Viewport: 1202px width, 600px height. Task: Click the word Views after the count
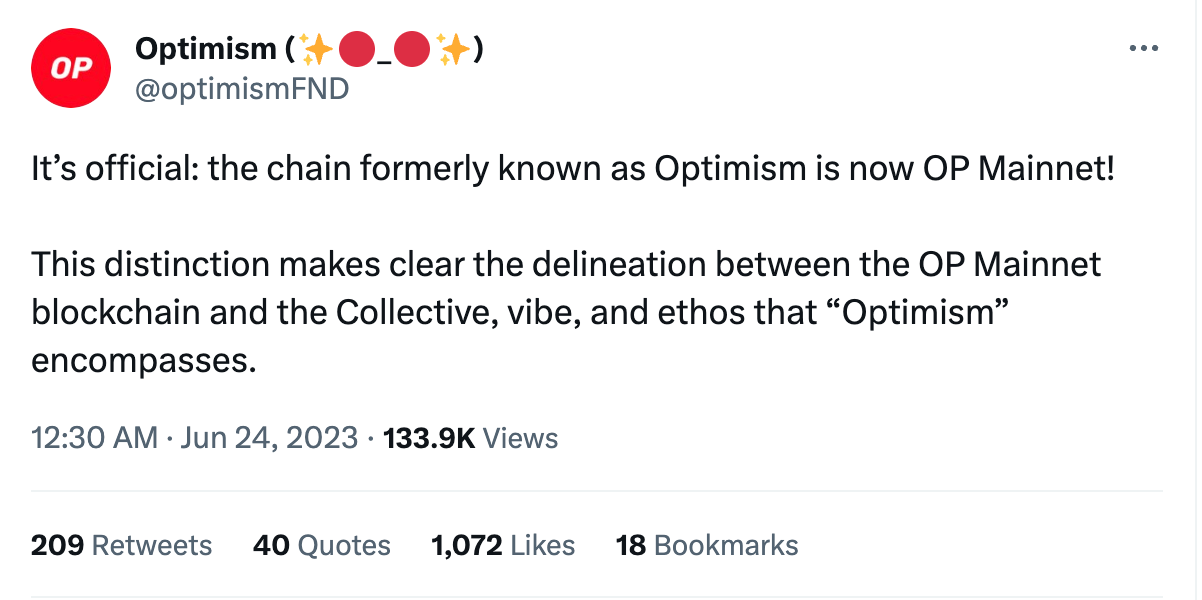tap(520, 438)
